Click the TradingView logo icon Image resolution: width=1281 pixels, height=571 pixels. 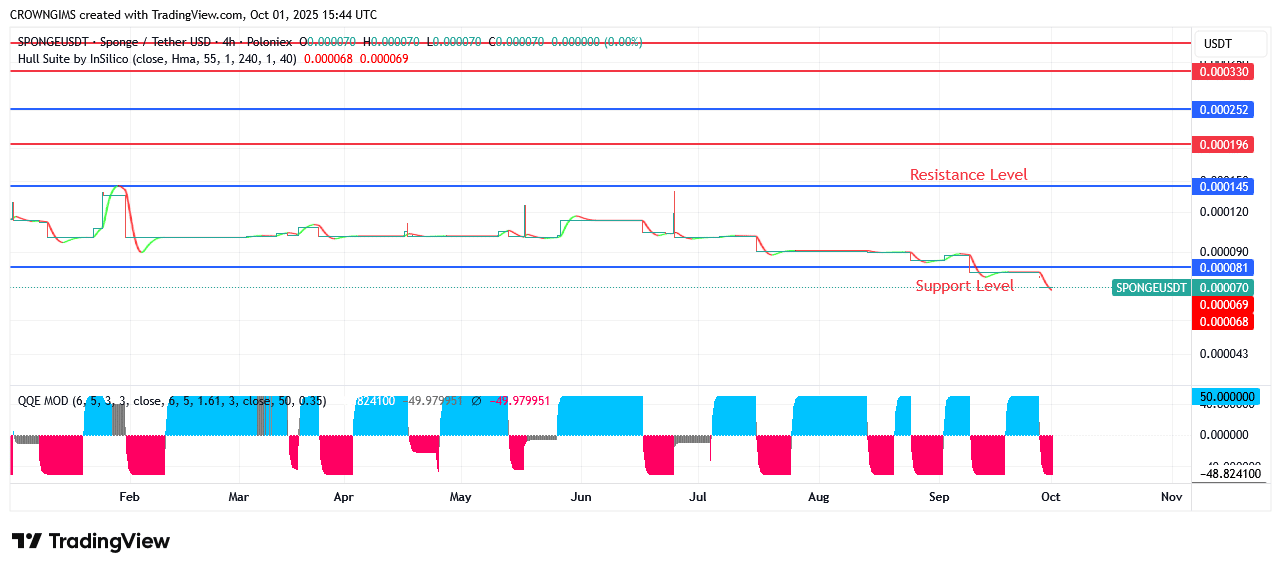click(27, 541)
